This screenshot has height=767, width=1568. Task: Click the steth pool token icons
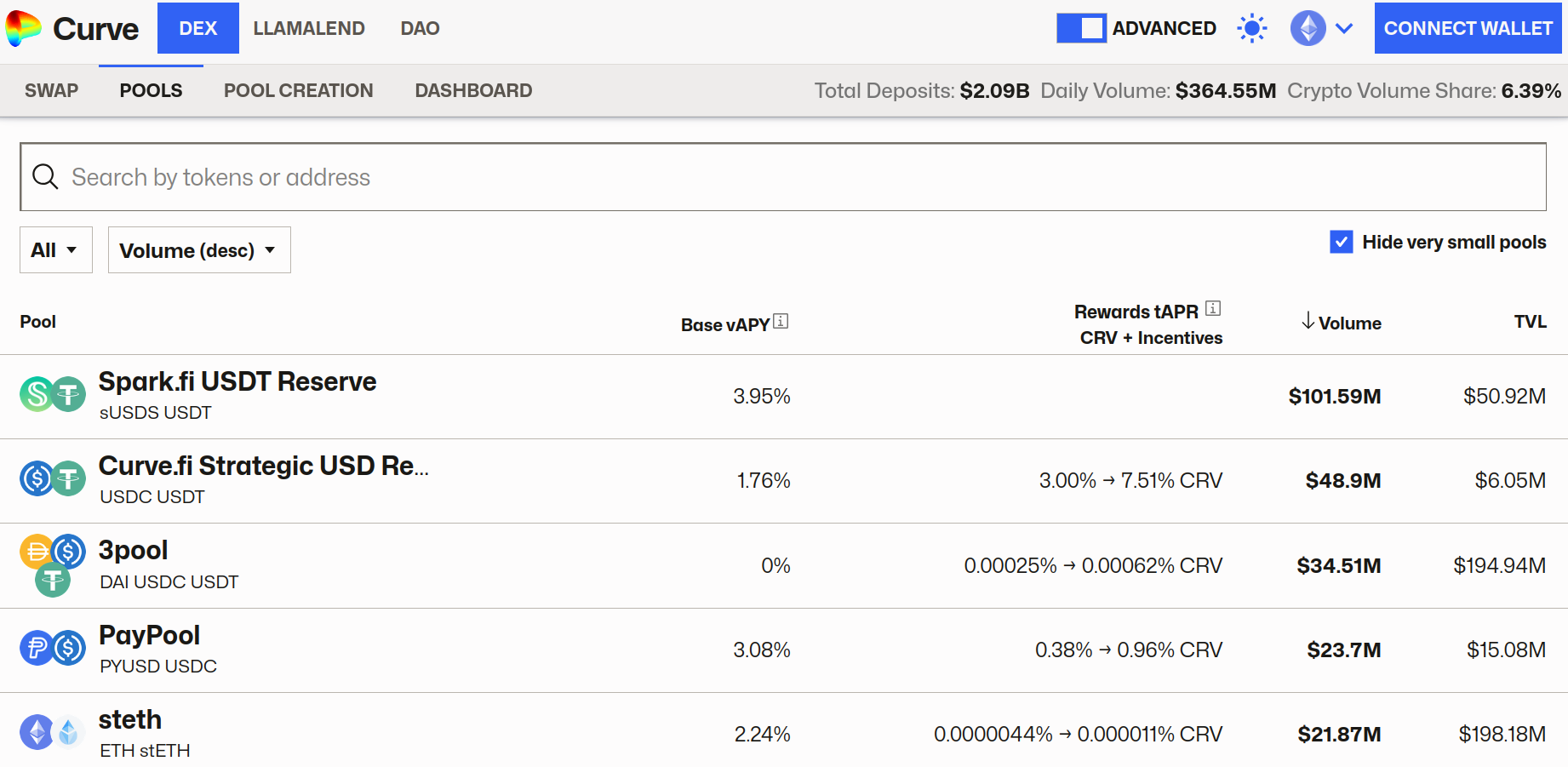[x=53, y=732]
